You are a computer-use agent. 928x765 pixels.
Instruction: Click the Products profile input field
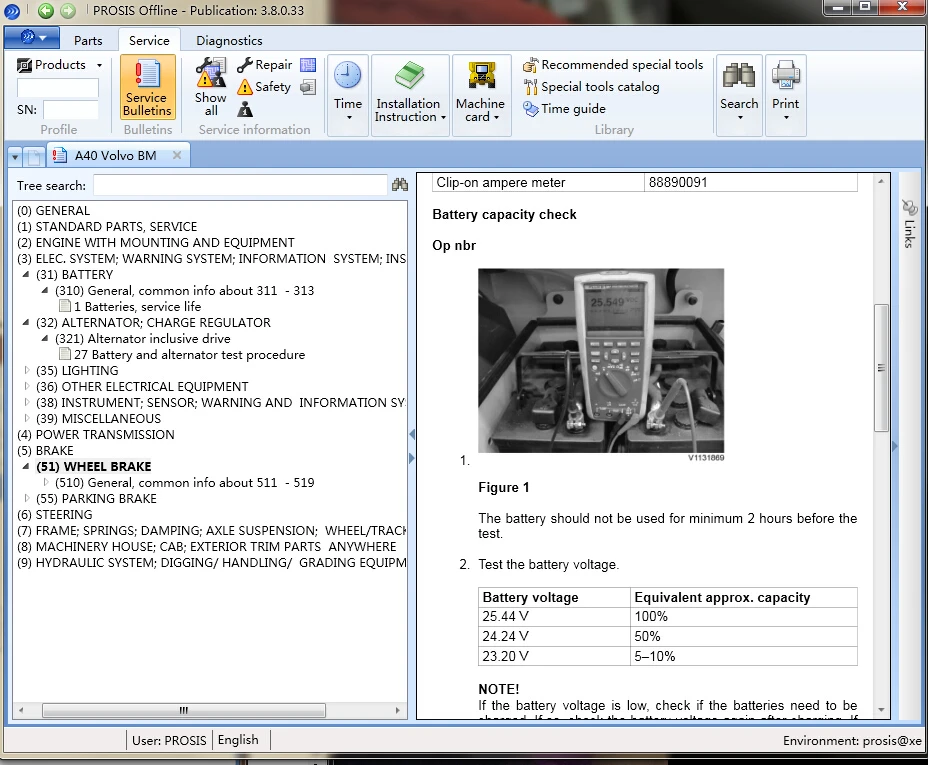click(57, 88)
